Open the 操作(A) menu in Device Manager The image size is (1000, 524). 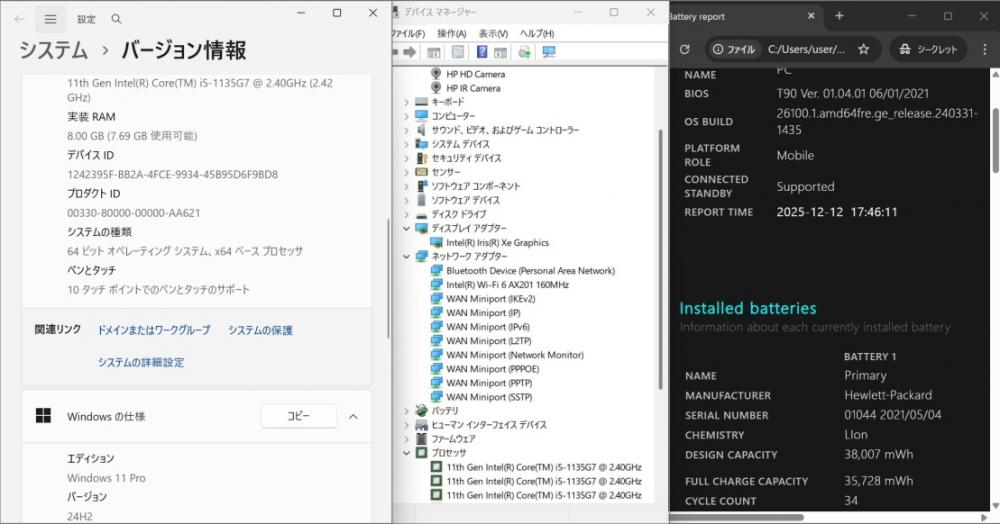point(452,33)
